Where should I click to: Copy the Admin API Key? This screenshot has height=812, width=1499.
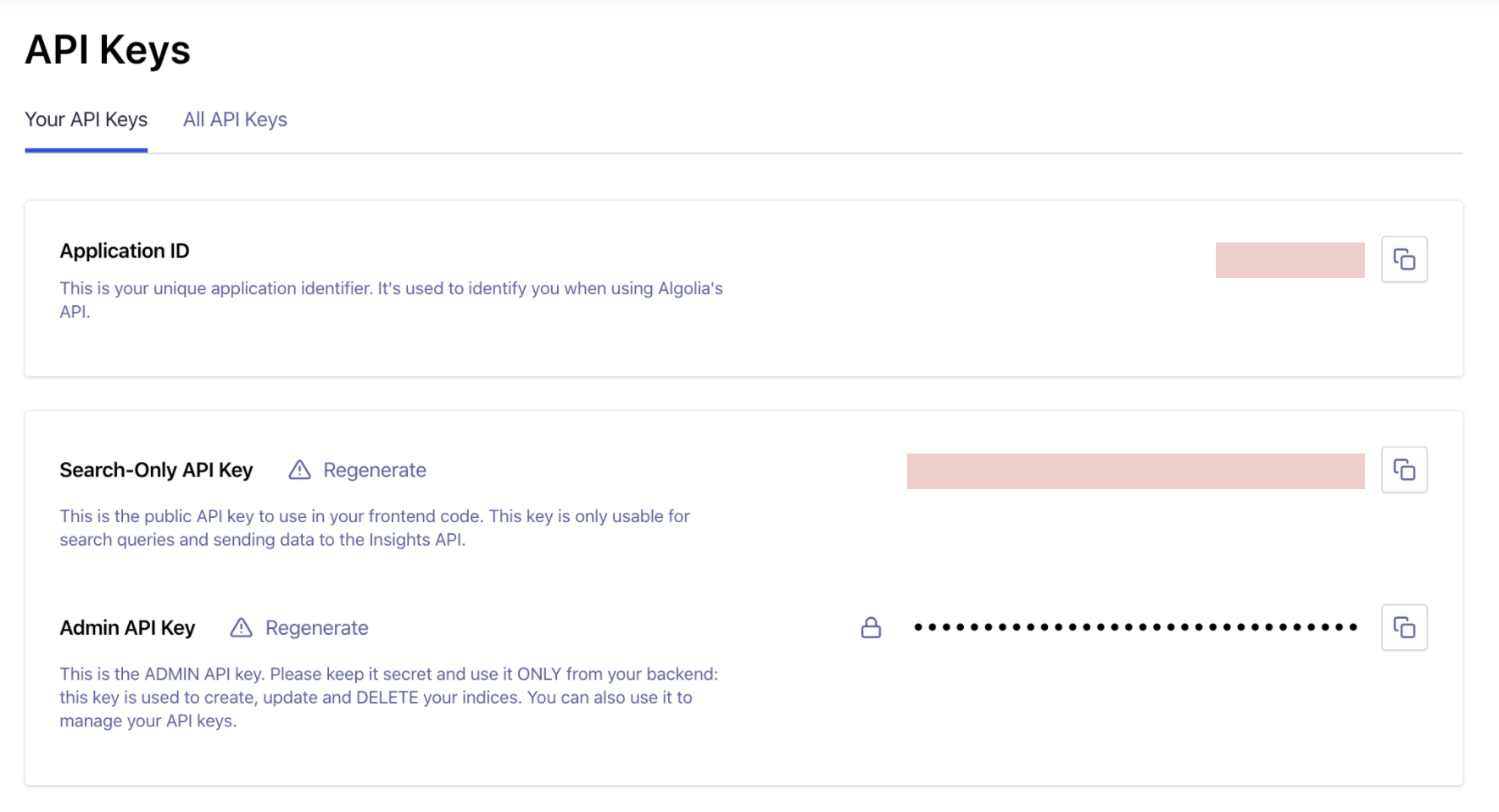pos(1404,627)
